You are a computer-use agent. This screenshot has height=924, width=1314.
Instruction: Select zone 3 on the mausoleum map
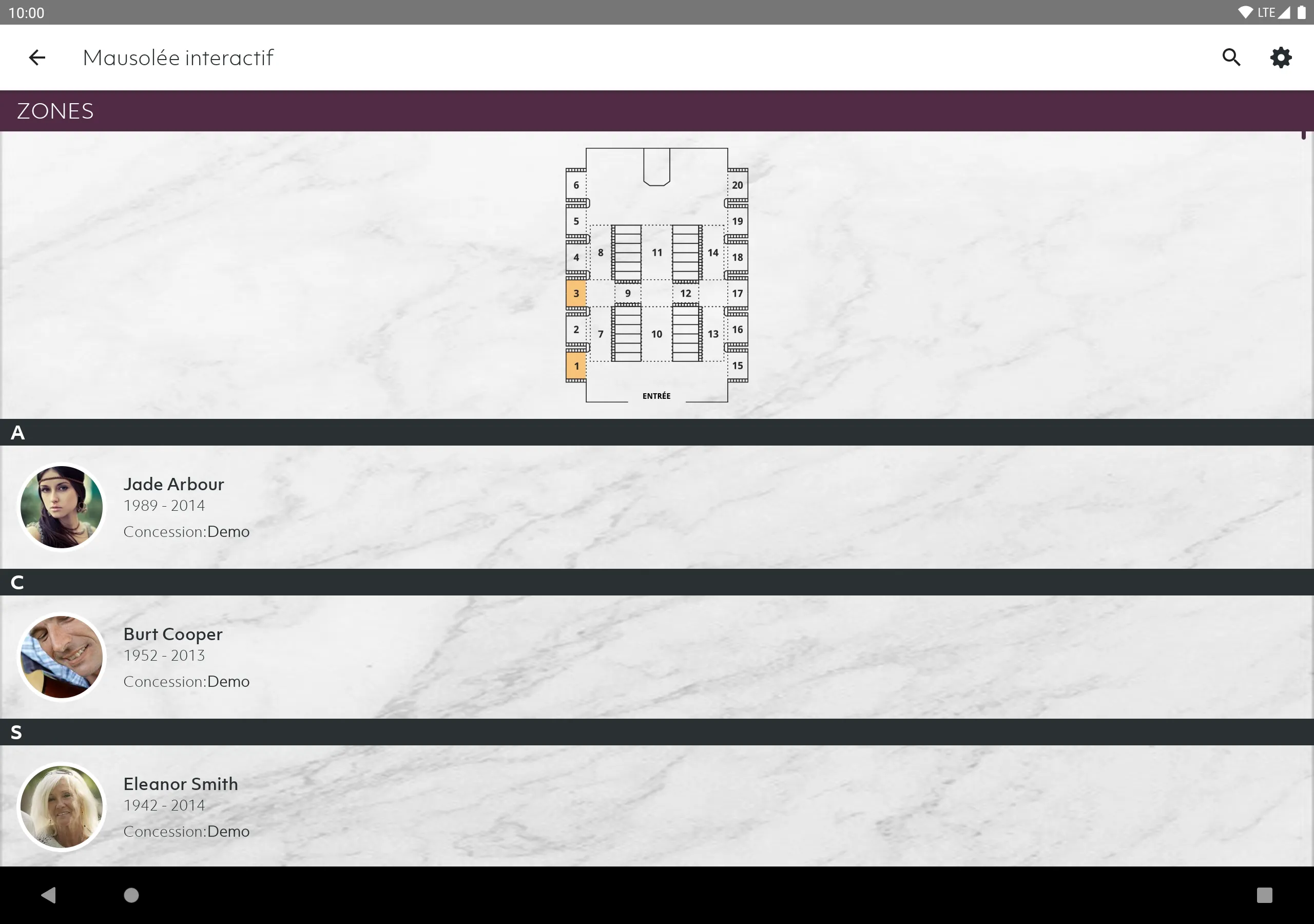click(x=576, y=293)
